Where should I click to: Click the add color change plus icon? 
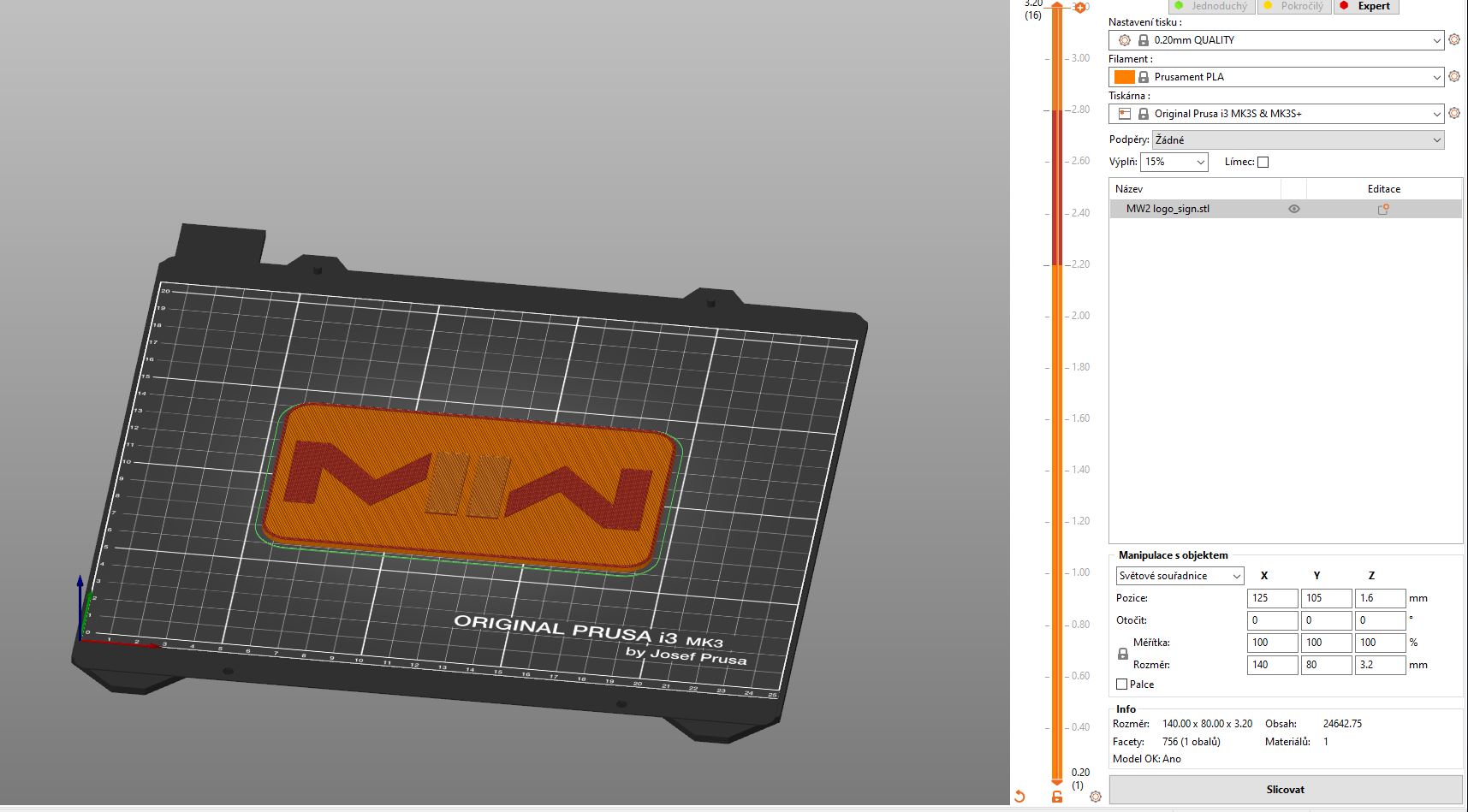coord(1080,8)
